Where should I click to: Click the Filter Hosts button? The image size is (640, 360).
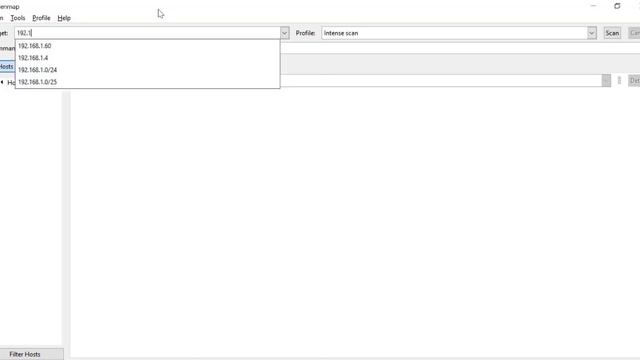(31, 354)
